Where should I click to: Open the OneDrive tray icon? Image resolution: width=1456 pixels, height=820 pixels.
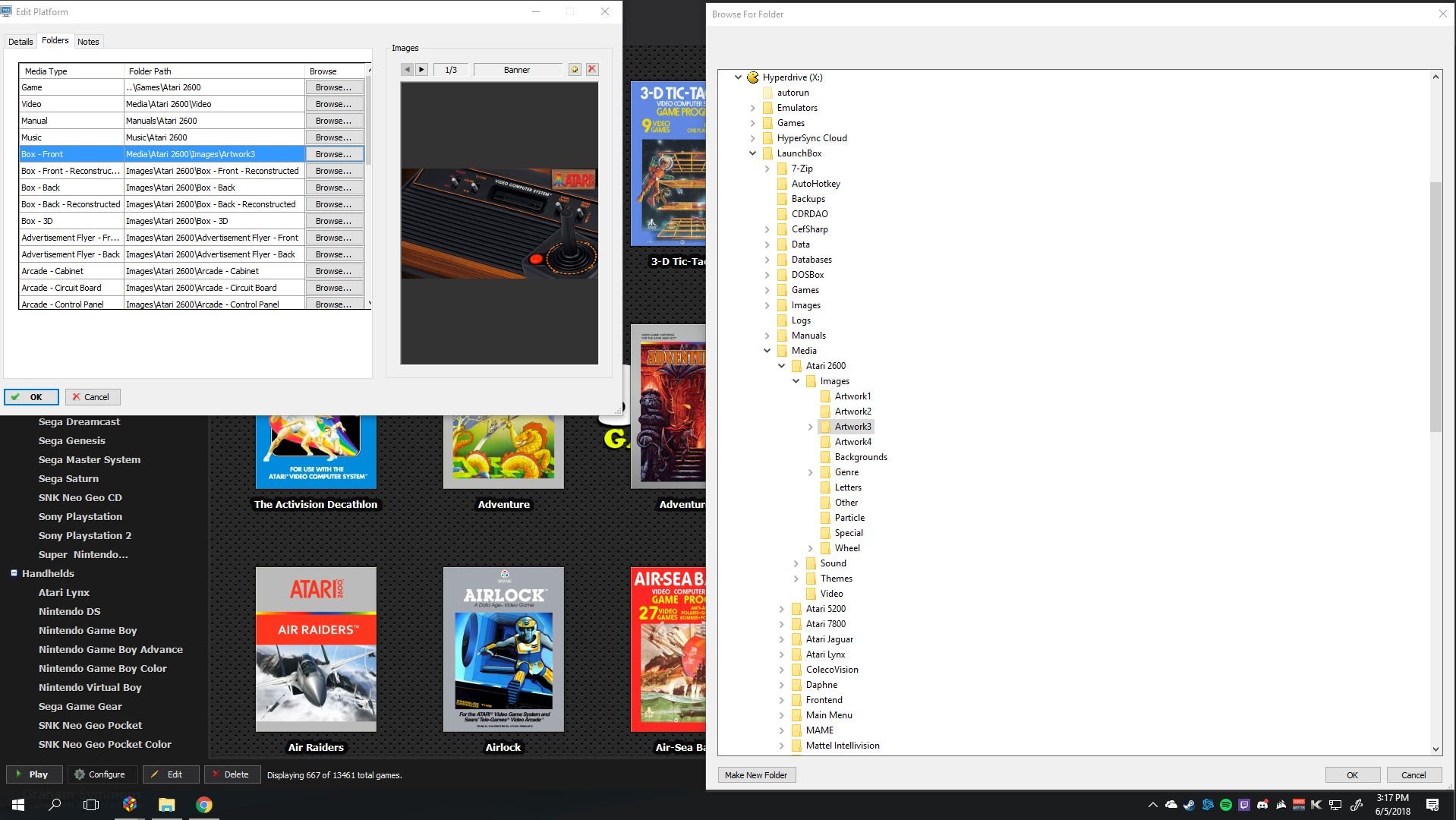1171,805
